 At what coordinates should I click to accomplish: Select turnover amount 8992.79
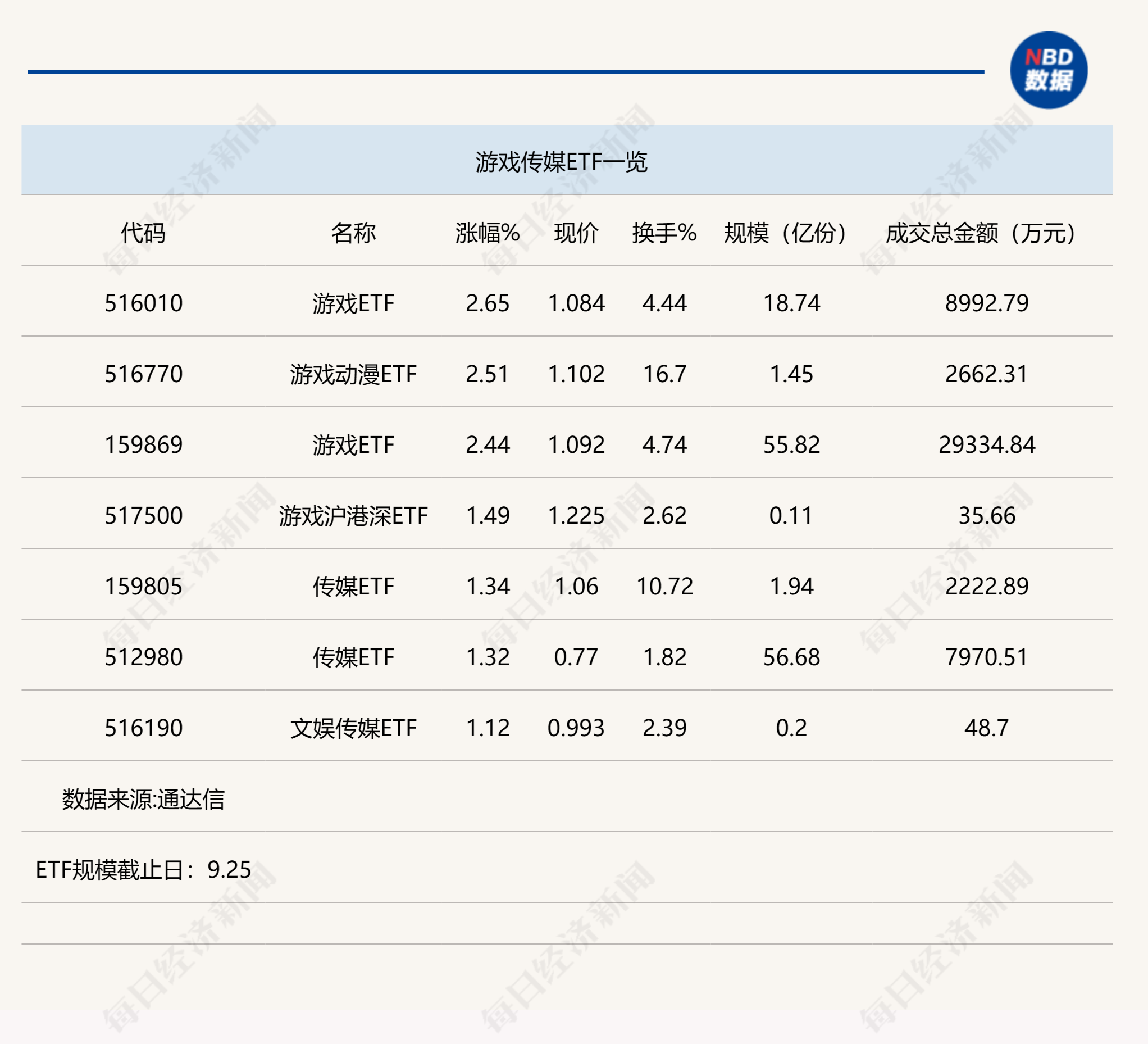[x=986, y=303]
